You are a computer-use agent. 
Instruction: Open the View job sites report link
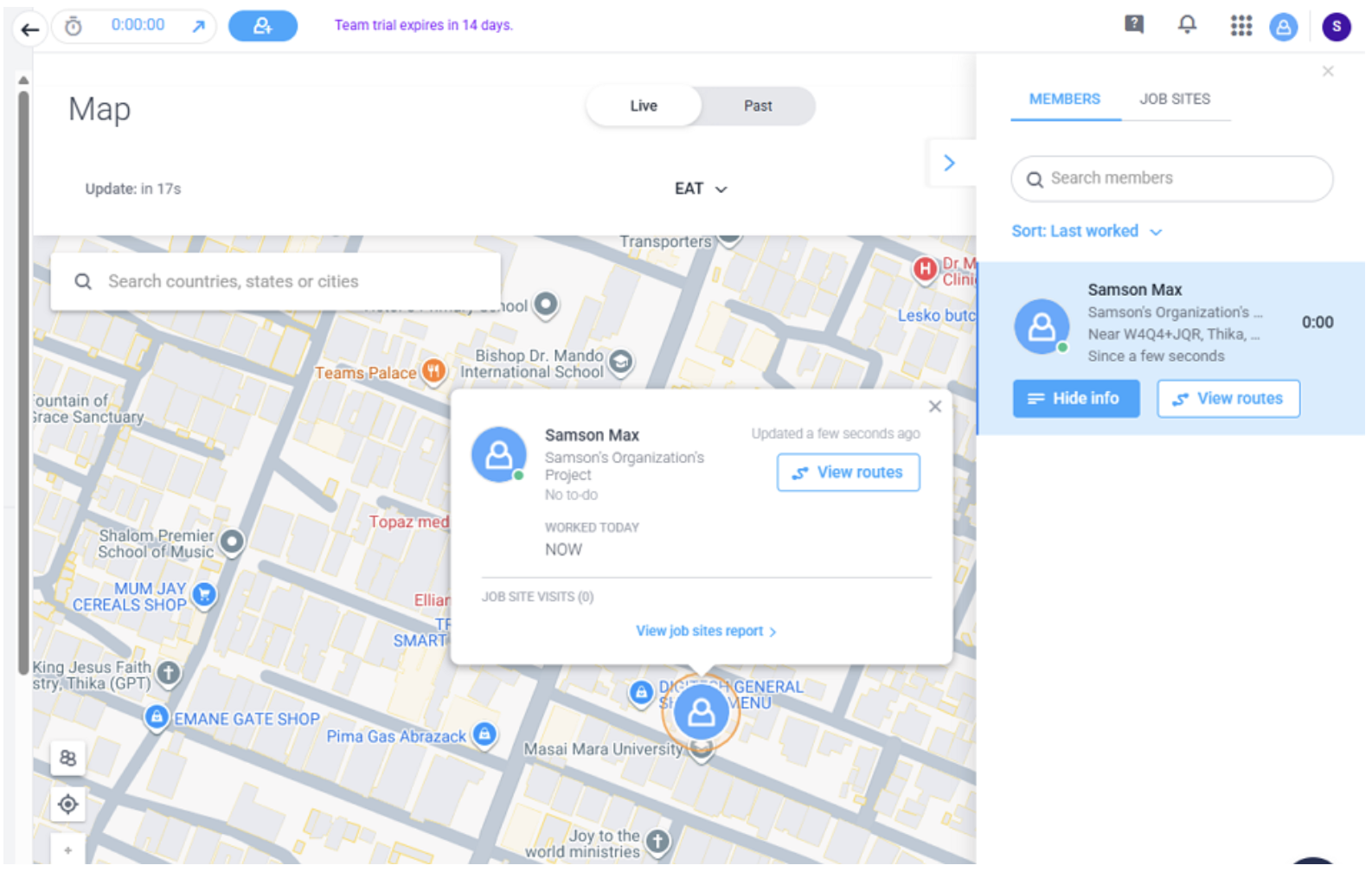[706, 632]
